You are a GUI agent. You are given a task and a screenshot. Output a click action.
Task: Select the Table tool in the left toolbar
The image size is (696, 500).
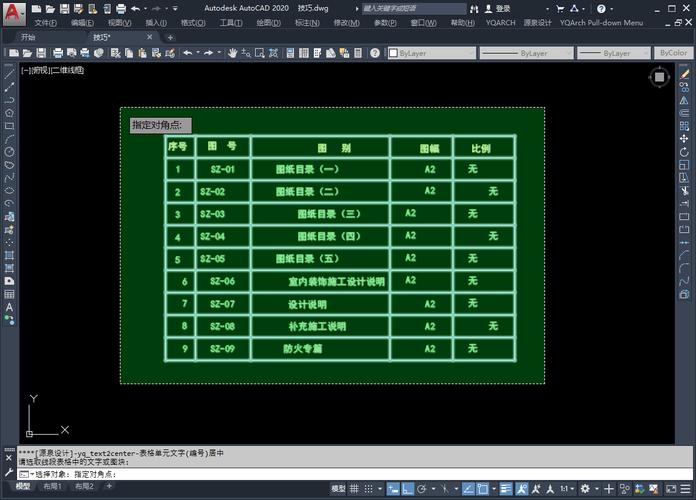(x=9, y=294)
